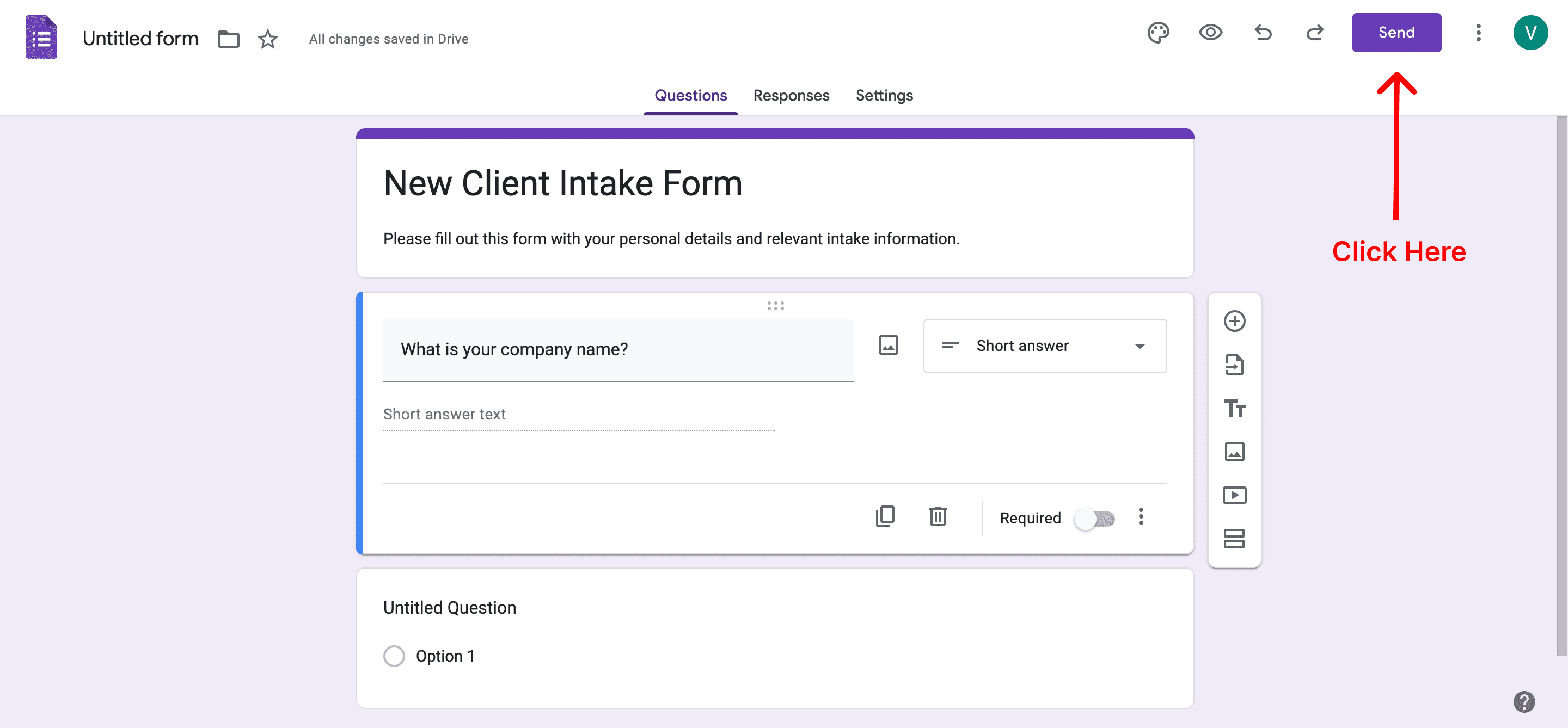Add a new question with plus icon
Screen dimensions: 1568x728
pyautogui.click(x=1235, y=321)
